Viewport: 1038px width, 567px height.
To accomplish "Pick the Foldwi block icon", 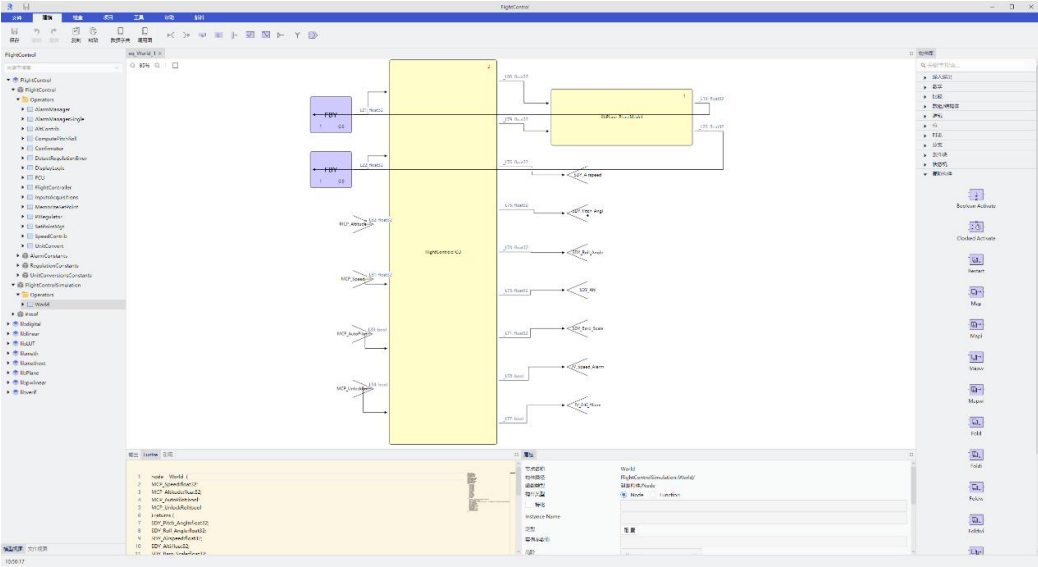I will click(x=976, y=519).
